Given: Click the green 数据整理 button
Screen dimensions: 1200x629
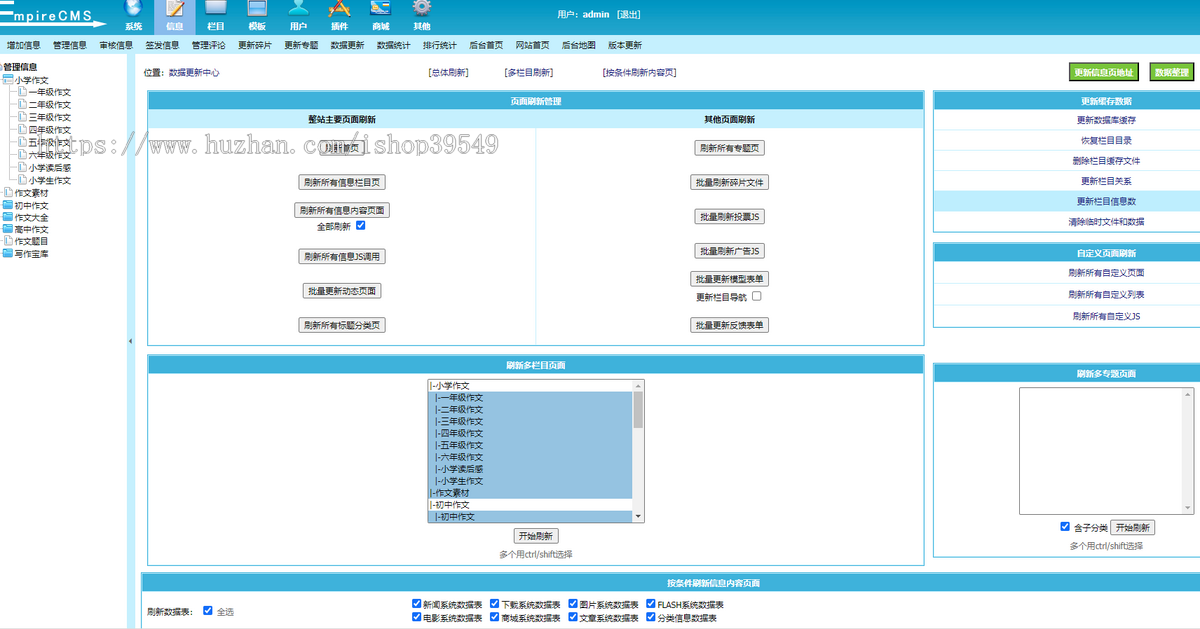Looking at the screenshot, I should [1172, 72].
